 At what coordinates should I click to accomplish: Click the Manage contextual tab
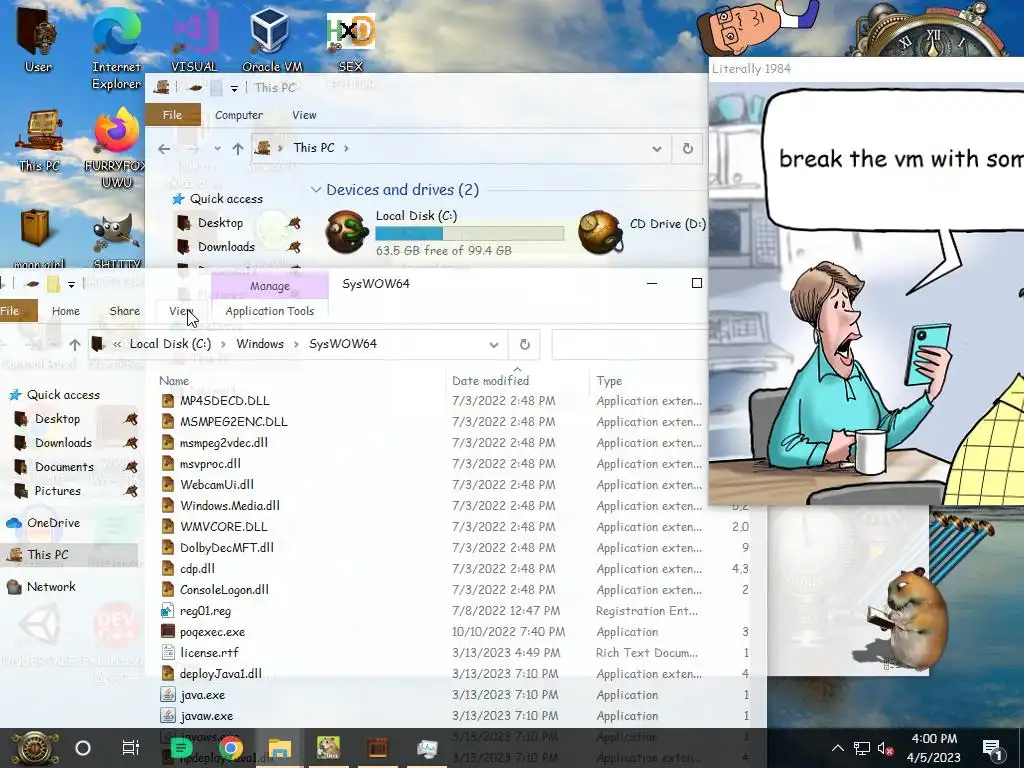(270, 286)
